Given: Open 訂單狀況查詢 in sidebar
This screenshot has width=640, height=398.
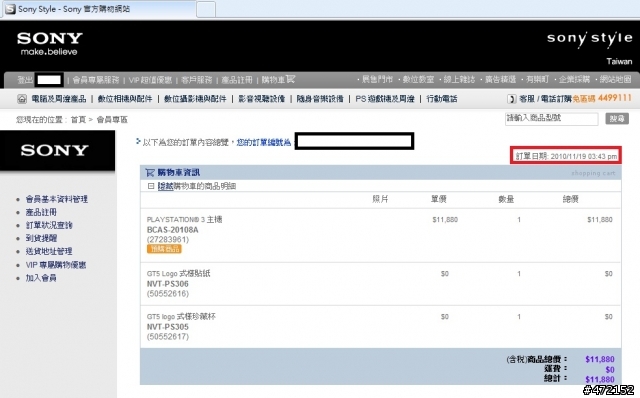Looking at the screenshot, I should pyautogui.click(x=49, y=225).
